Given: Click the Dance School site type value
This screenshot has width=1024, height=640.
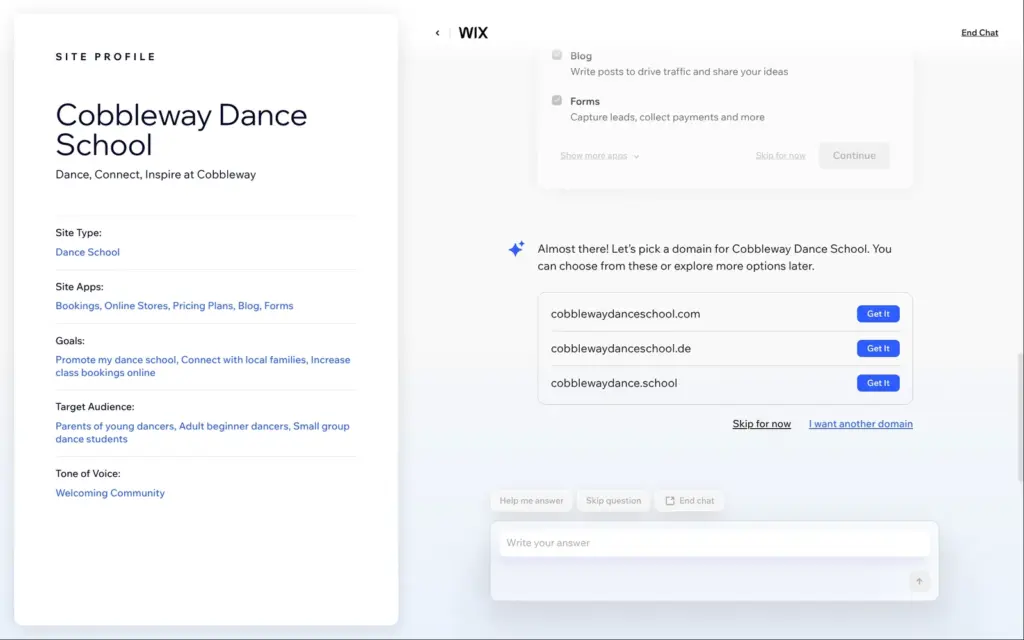Looking at the screenshot, I should pos(88,252).
